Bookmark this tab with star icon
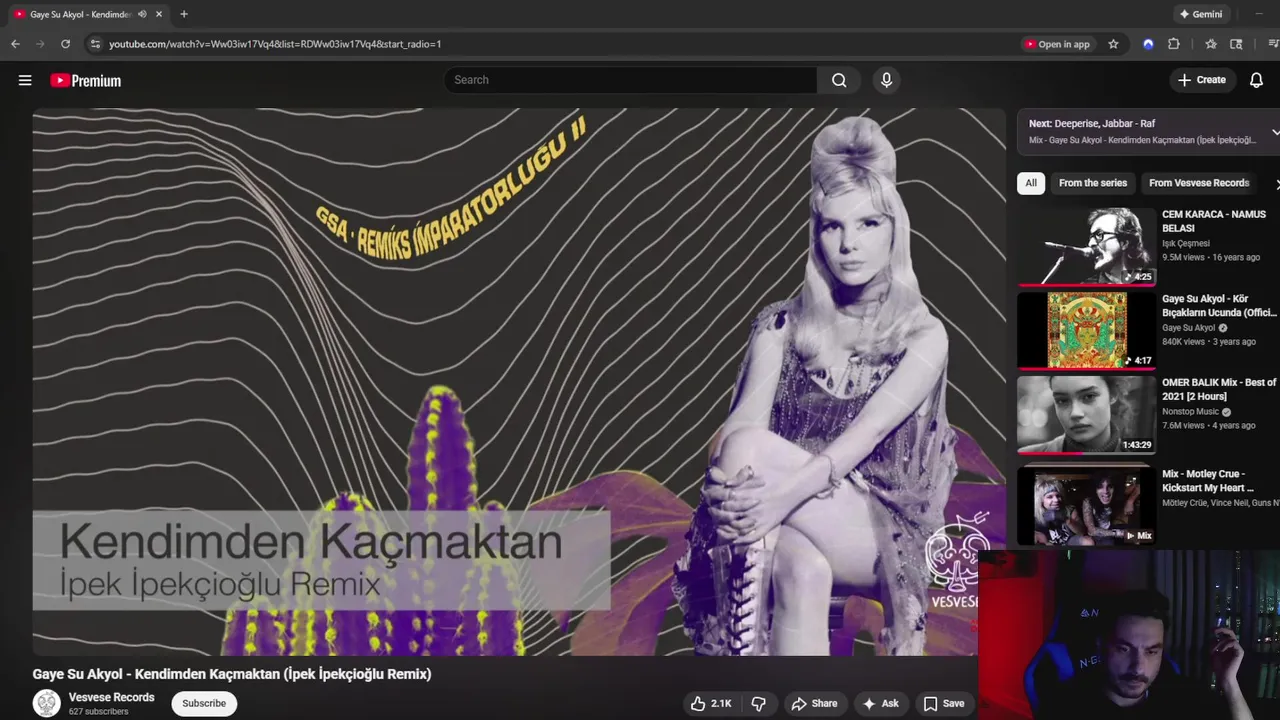 coord(1113,44)
